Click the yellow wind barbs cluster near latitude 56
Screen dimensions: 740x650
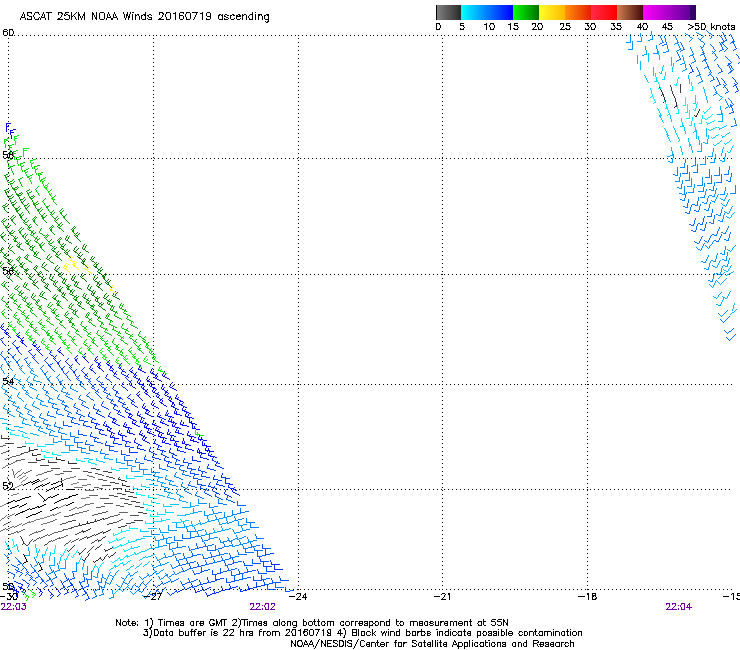(x=76, y=266)
